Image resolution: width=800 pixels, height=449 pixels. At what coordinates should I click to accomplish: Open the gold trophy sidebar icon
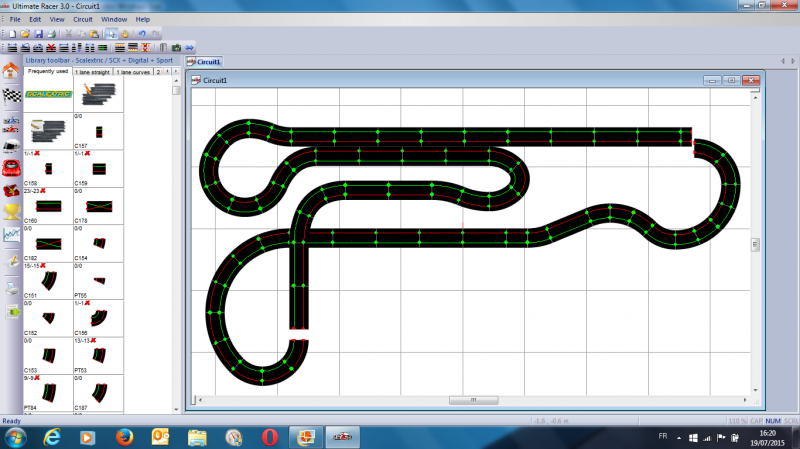click(x=11, y=208)
